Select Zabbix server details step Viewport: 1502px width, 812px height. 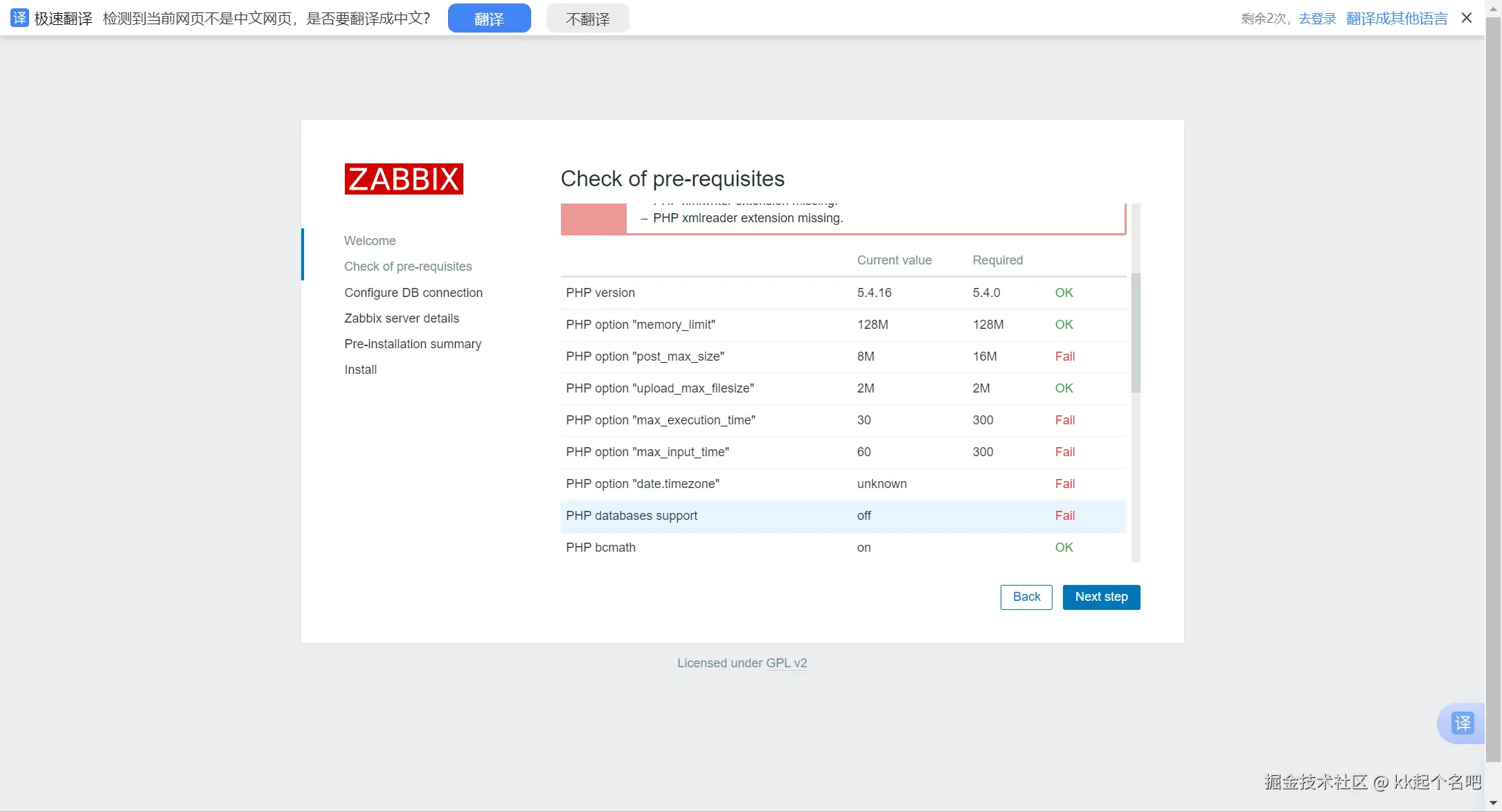(x=402, y=318)
